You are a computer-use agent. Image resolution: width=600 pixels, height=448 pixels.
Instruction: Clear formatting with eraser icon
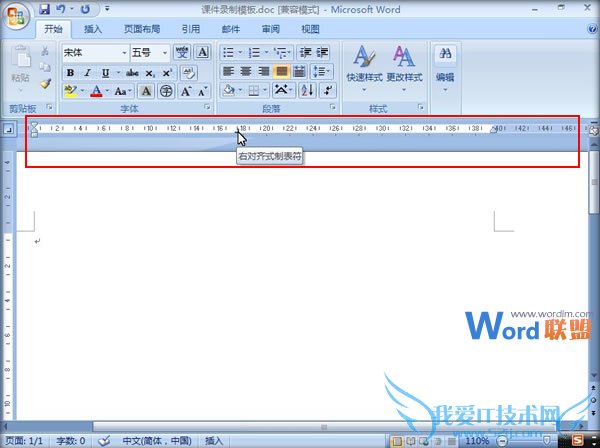coord(189,72)
